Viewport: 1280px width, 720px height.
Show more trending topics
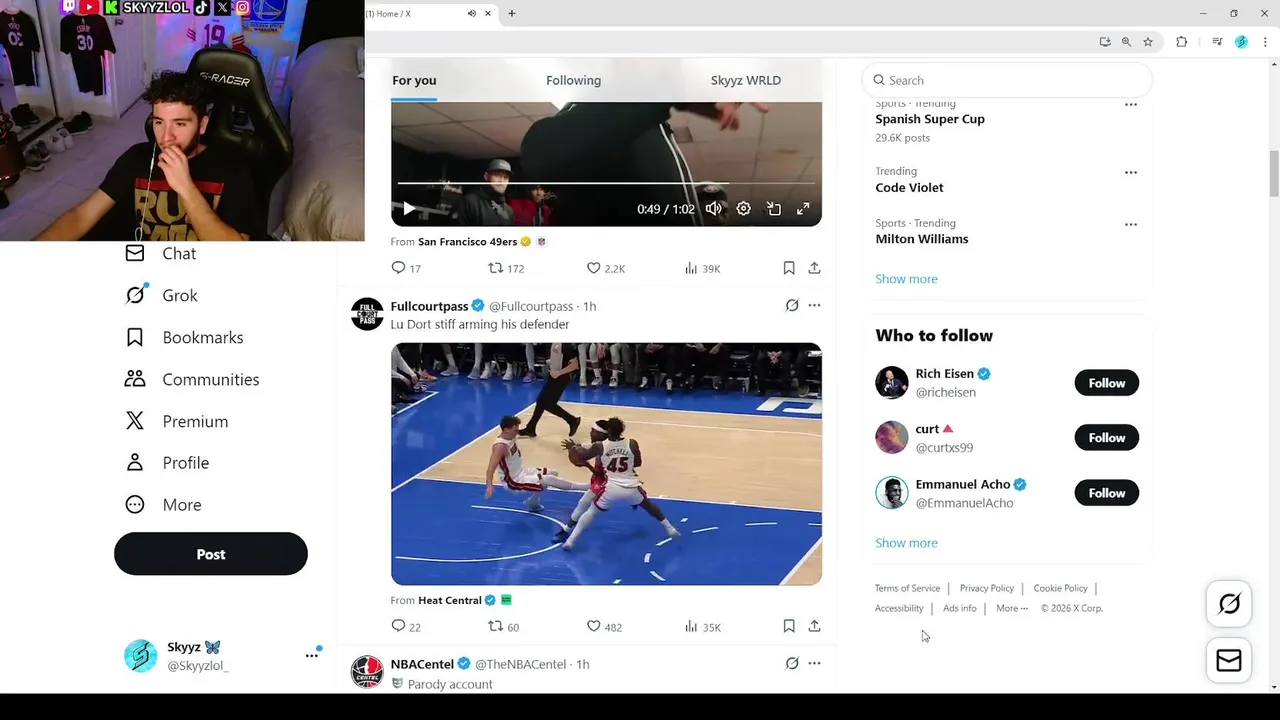coord(906,279)
